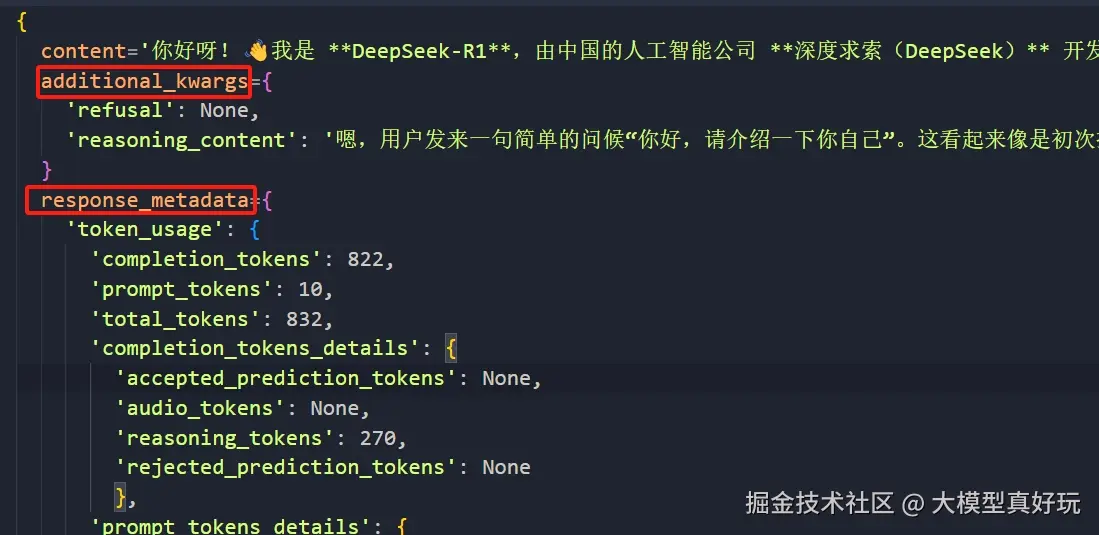This screenshot has width=1099, height=535.
Task: Click the response_metadata highlighted key
Action: (x=144, y=201)
